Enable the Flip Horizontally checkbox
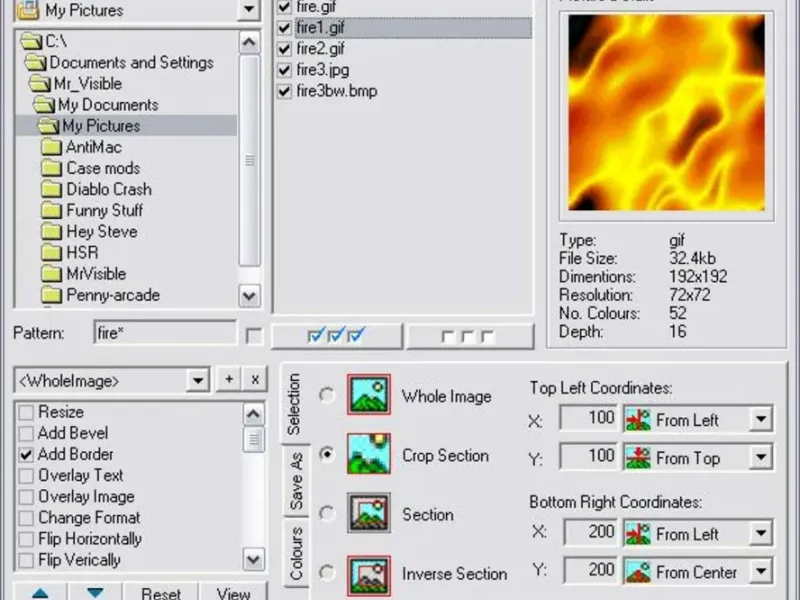The width and height of the screenshot is (800, 600). click(26, 539)
